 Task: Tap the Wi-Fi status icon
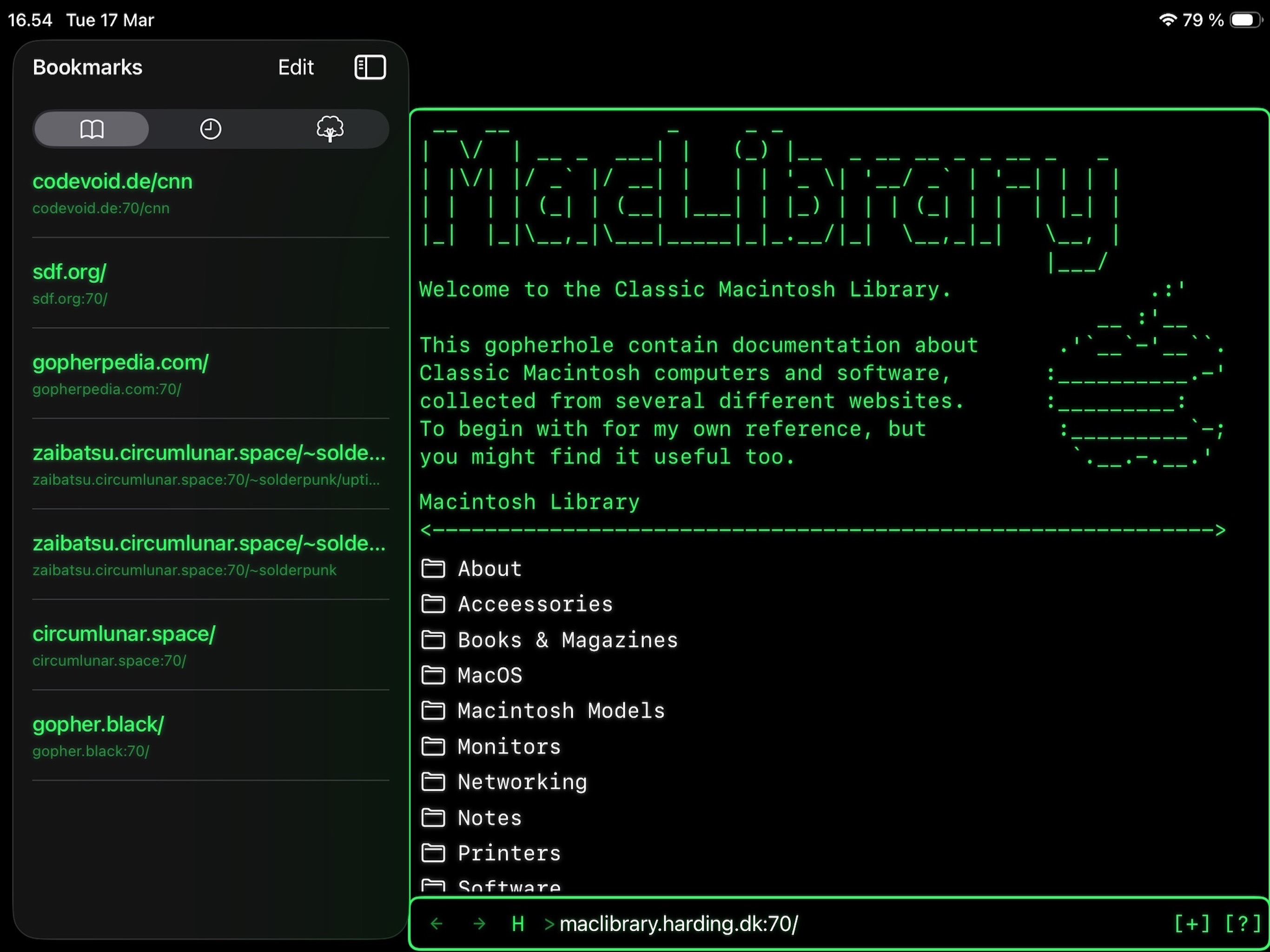click(x=1167, y=20)
